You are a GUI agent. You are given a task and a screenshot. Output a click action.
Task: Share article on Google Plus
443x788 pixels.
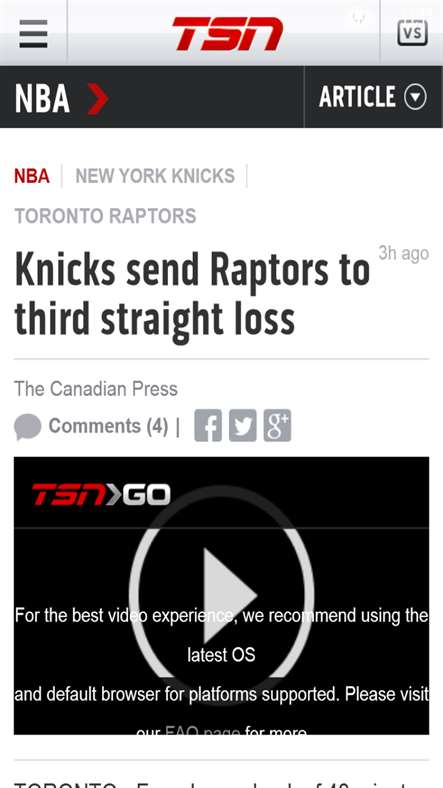pyautogui.click(x=277, y=426)
